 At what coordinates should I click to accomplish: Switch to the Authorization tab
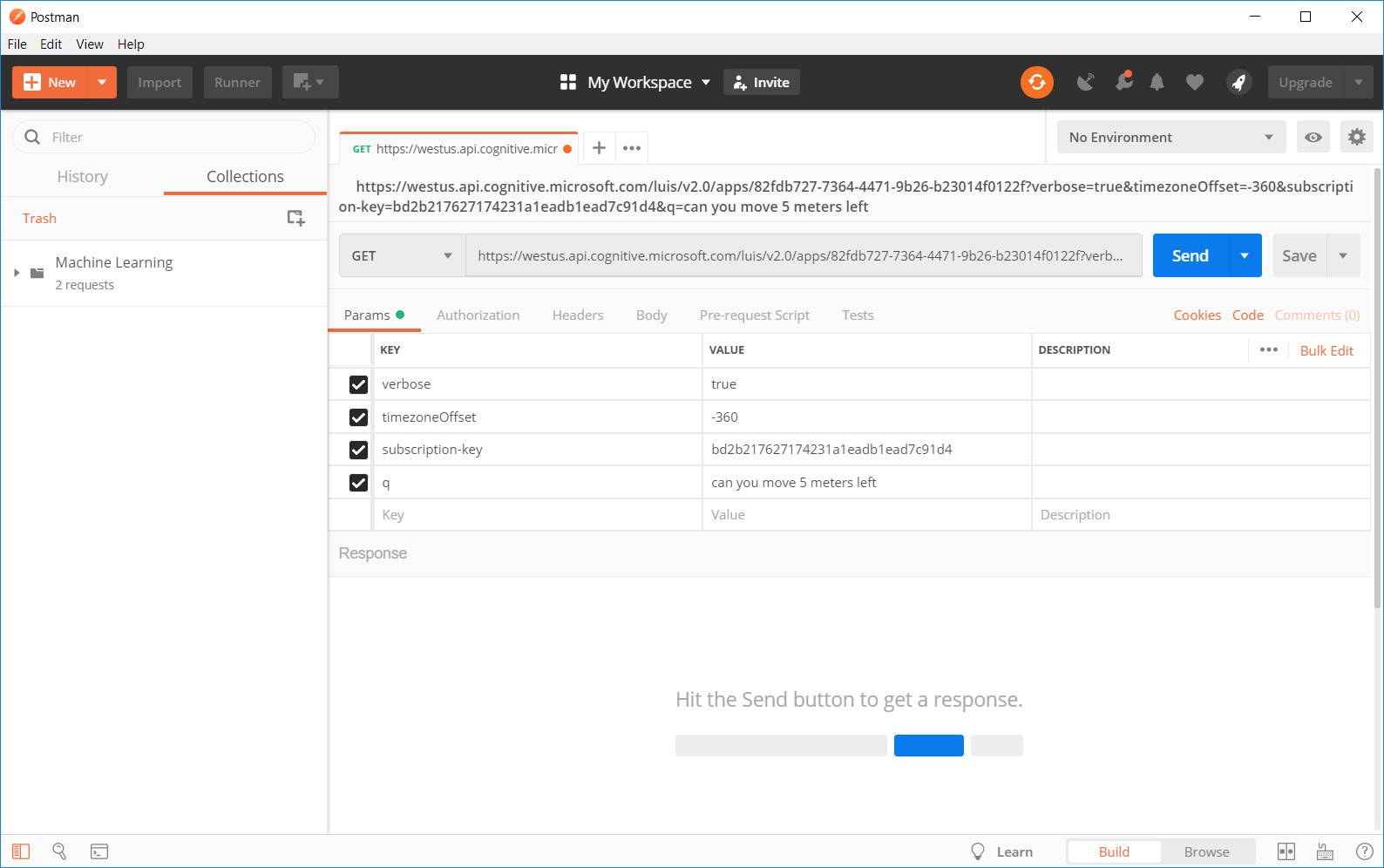(478, 315)
